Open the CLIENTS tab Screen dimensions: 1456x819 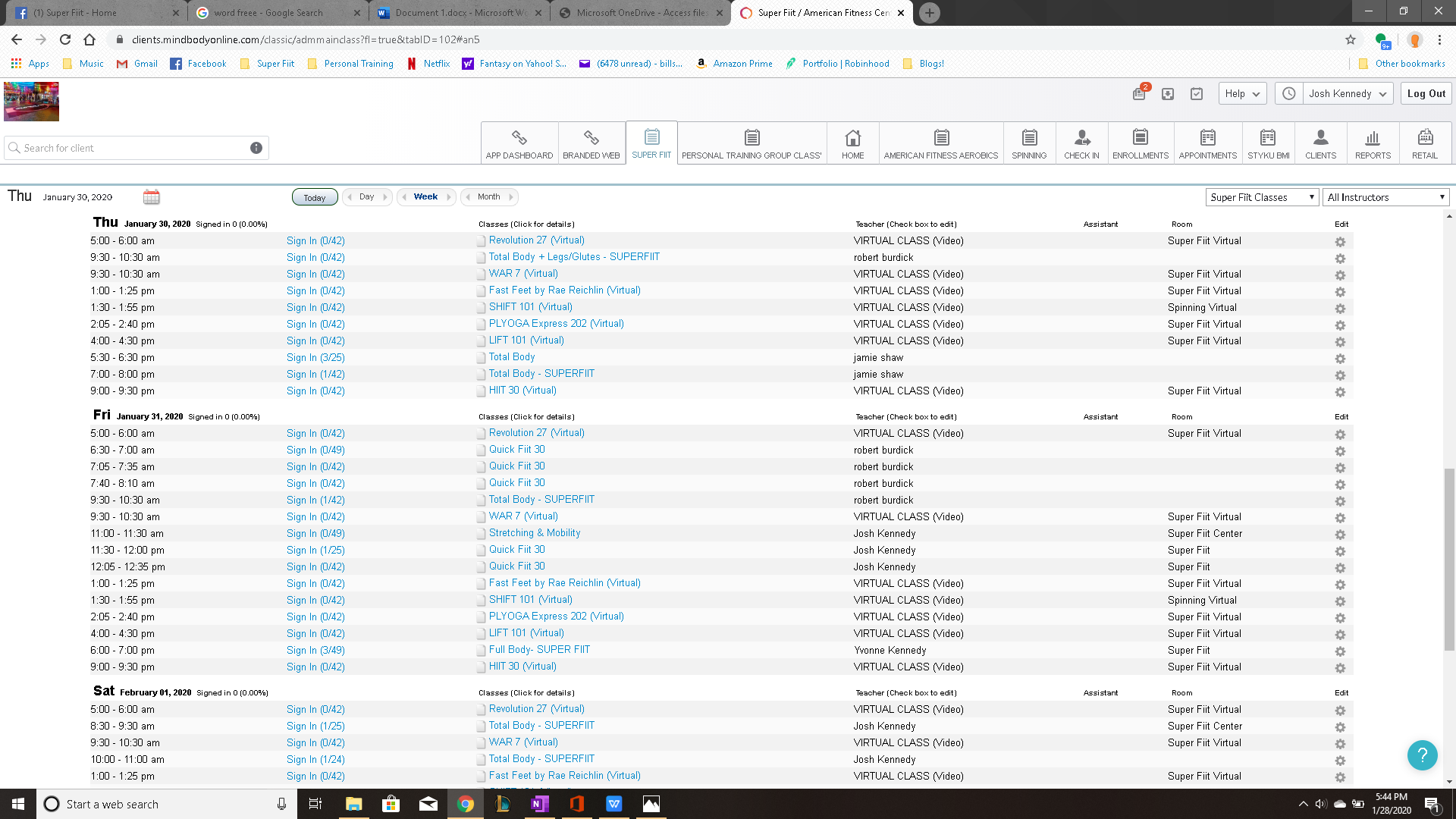tap(1320, 143)
